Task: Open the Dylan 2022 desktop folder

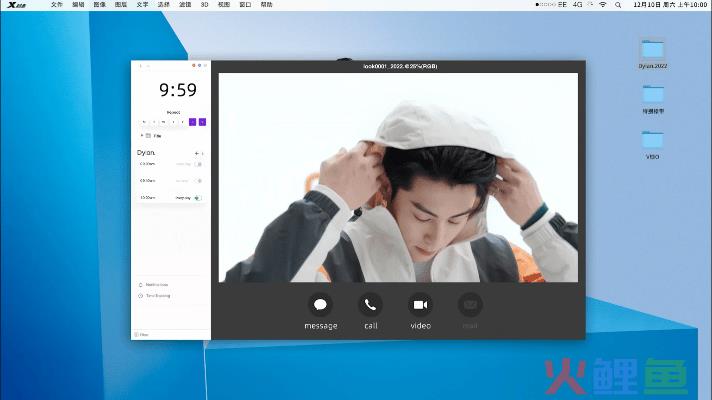Action: (653, 50)
